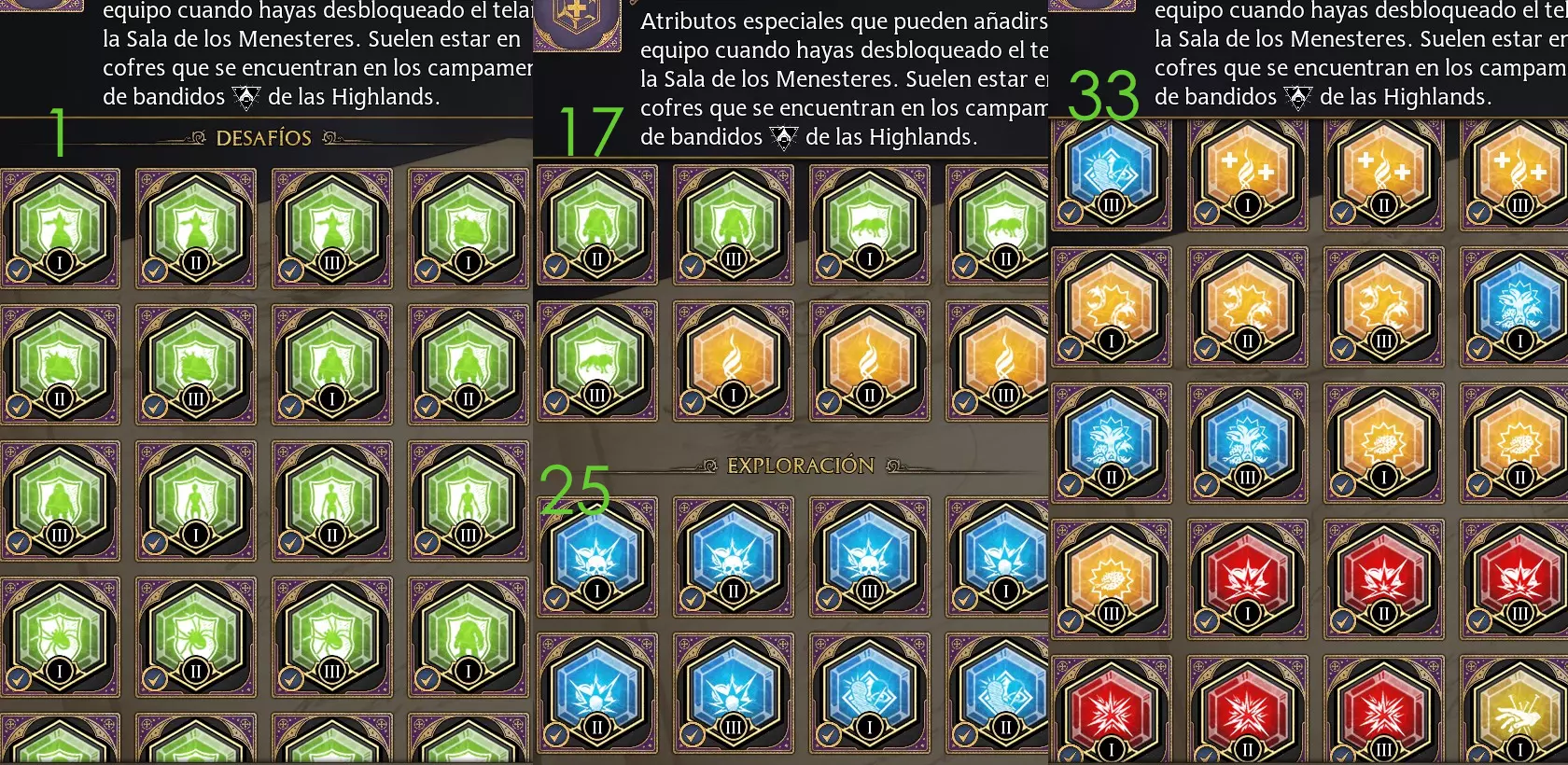Select the yellow hand tier I trait

(x=1519, y=716)
